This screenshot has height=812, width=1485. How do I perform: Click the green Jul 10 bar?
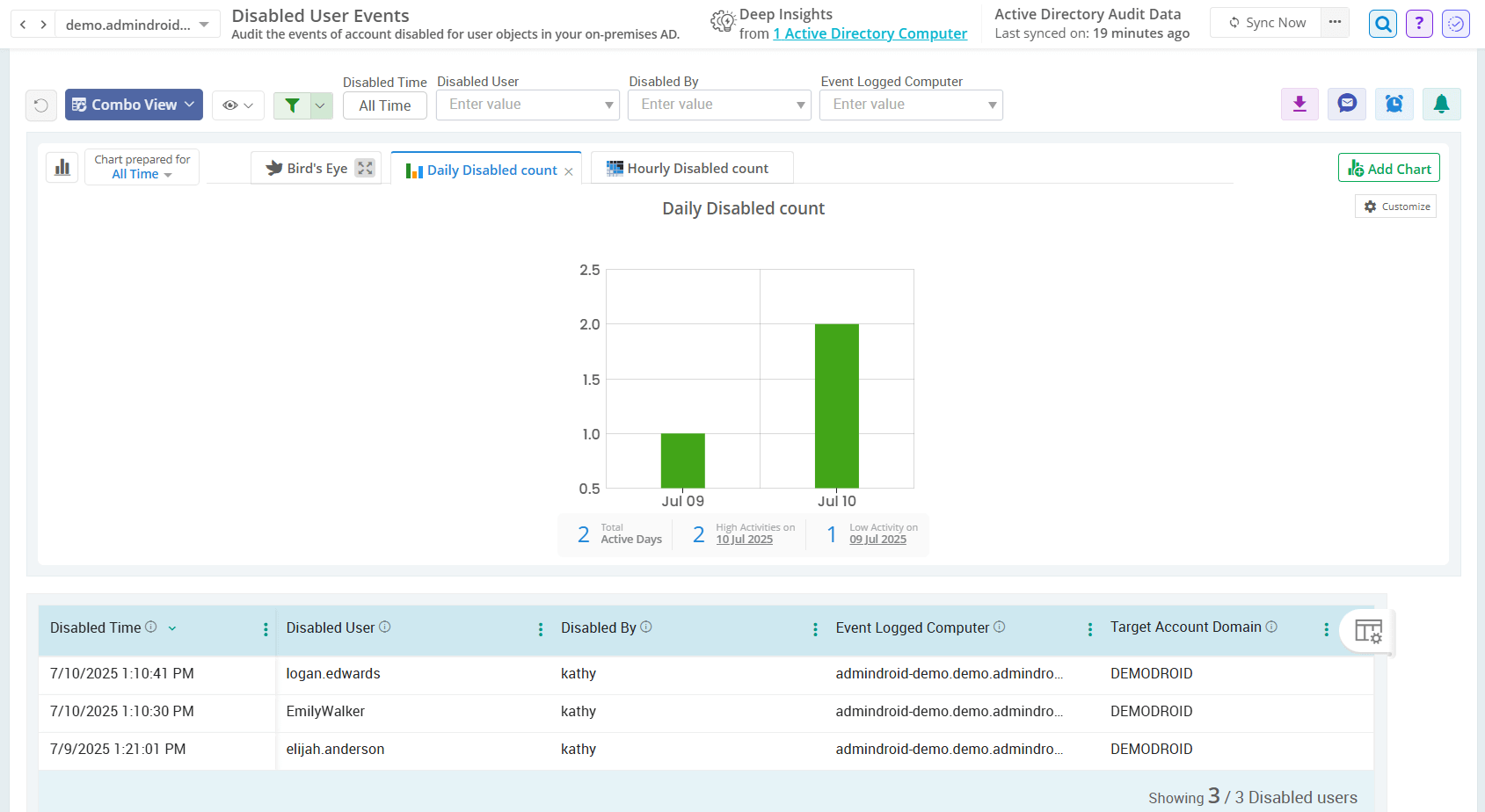[x=836, y=405]
